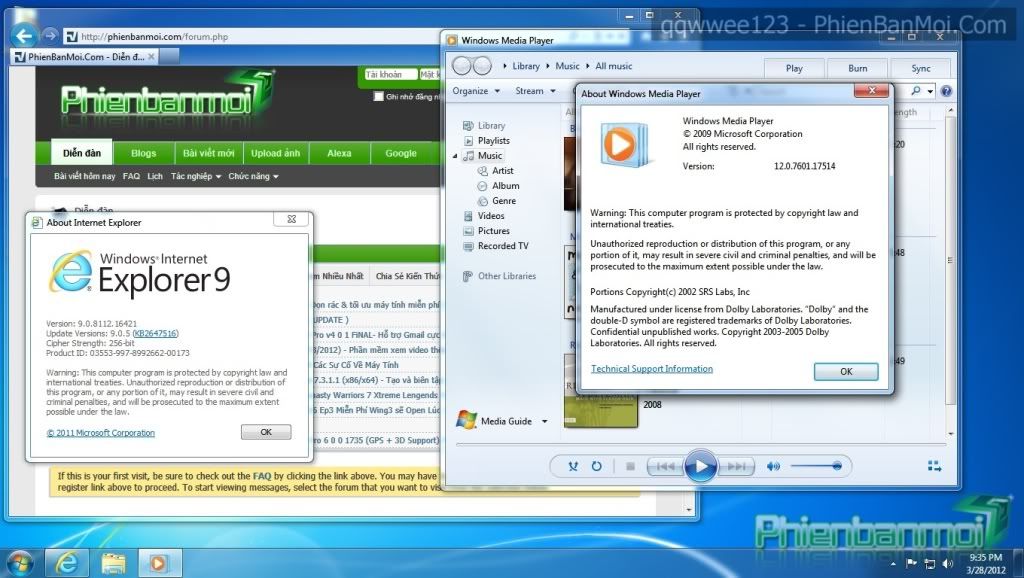The width and height of the screenshot is (1024, 578).
Task: Click the Play button in Media Player
Action: pyautogui.click(x=701, y=466)
